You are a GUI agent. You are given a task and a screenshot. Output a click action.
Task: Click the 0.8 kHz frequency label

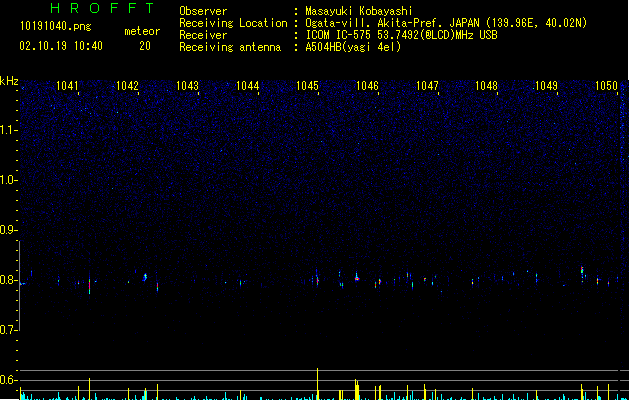coord(8,280)
